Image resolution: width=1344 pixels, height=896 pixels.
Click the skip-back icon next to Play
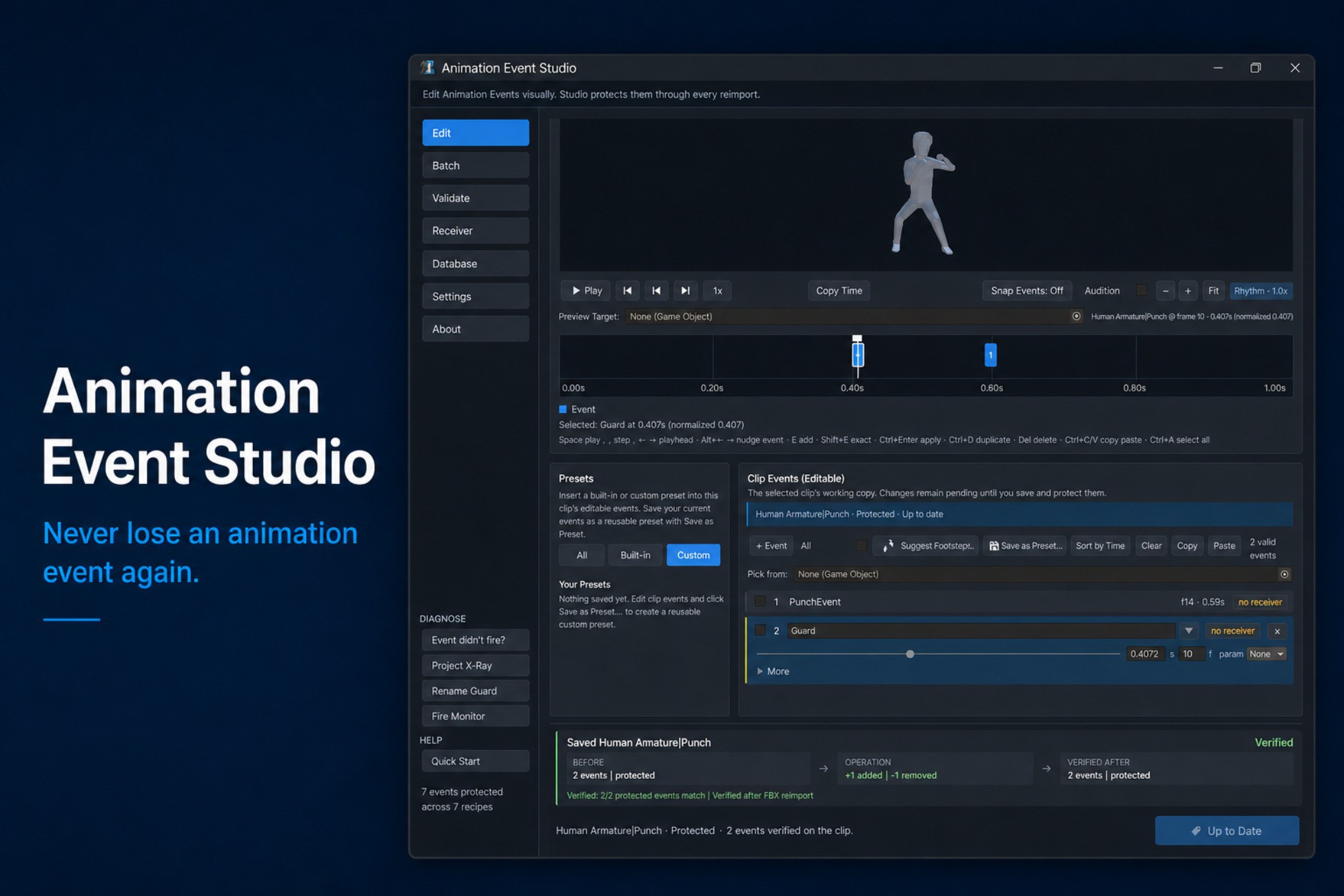pos(627,291)
